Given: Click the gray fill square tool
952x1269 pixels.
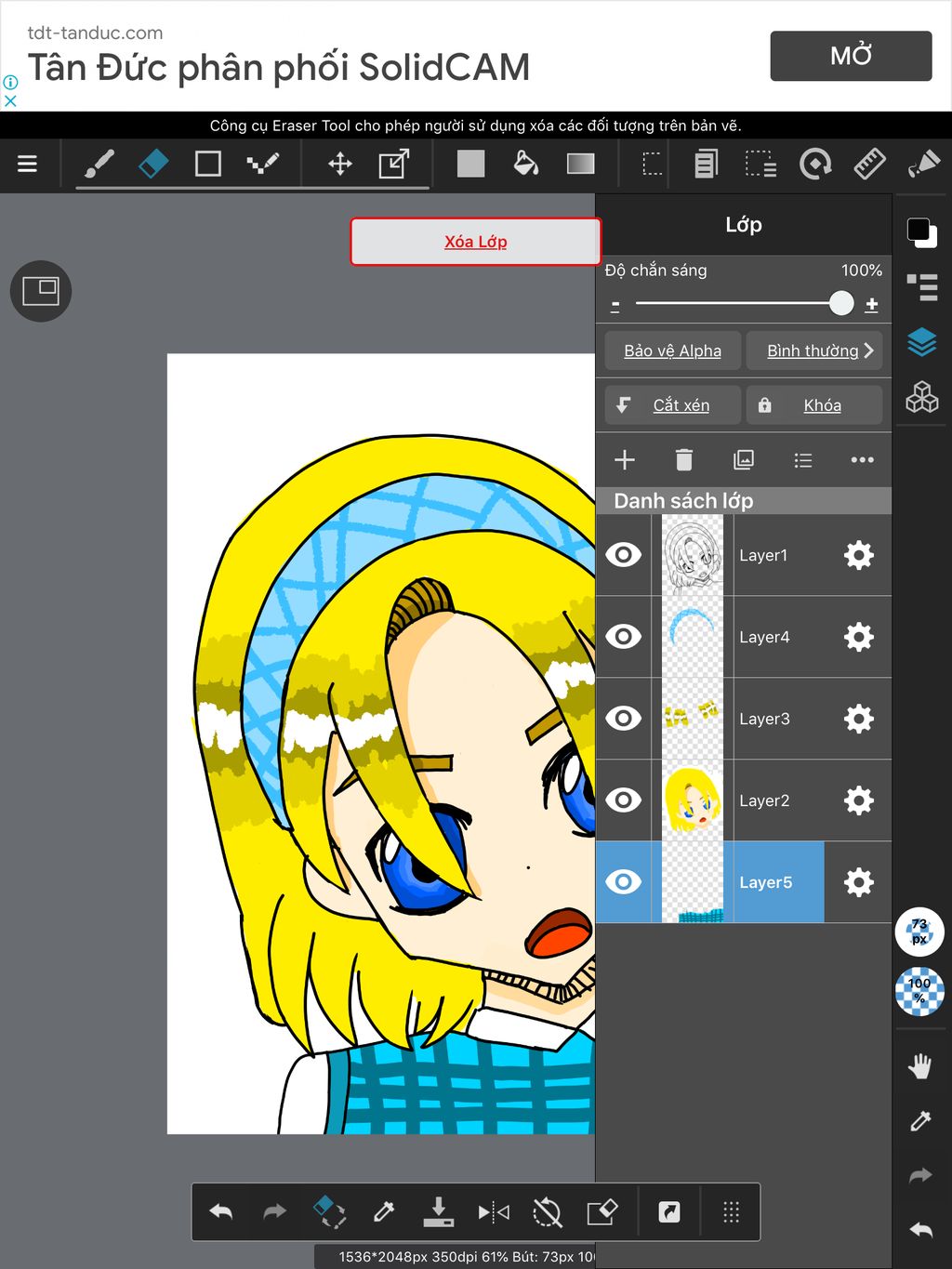Looking at the screenshot, I should (471, 165).
